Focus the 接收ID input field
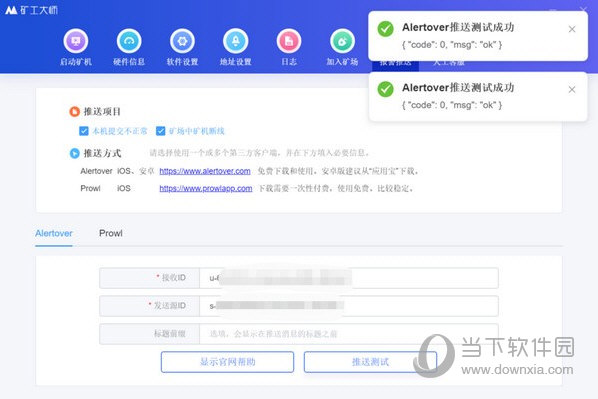 pyautogui.click(x=349, y=278)
